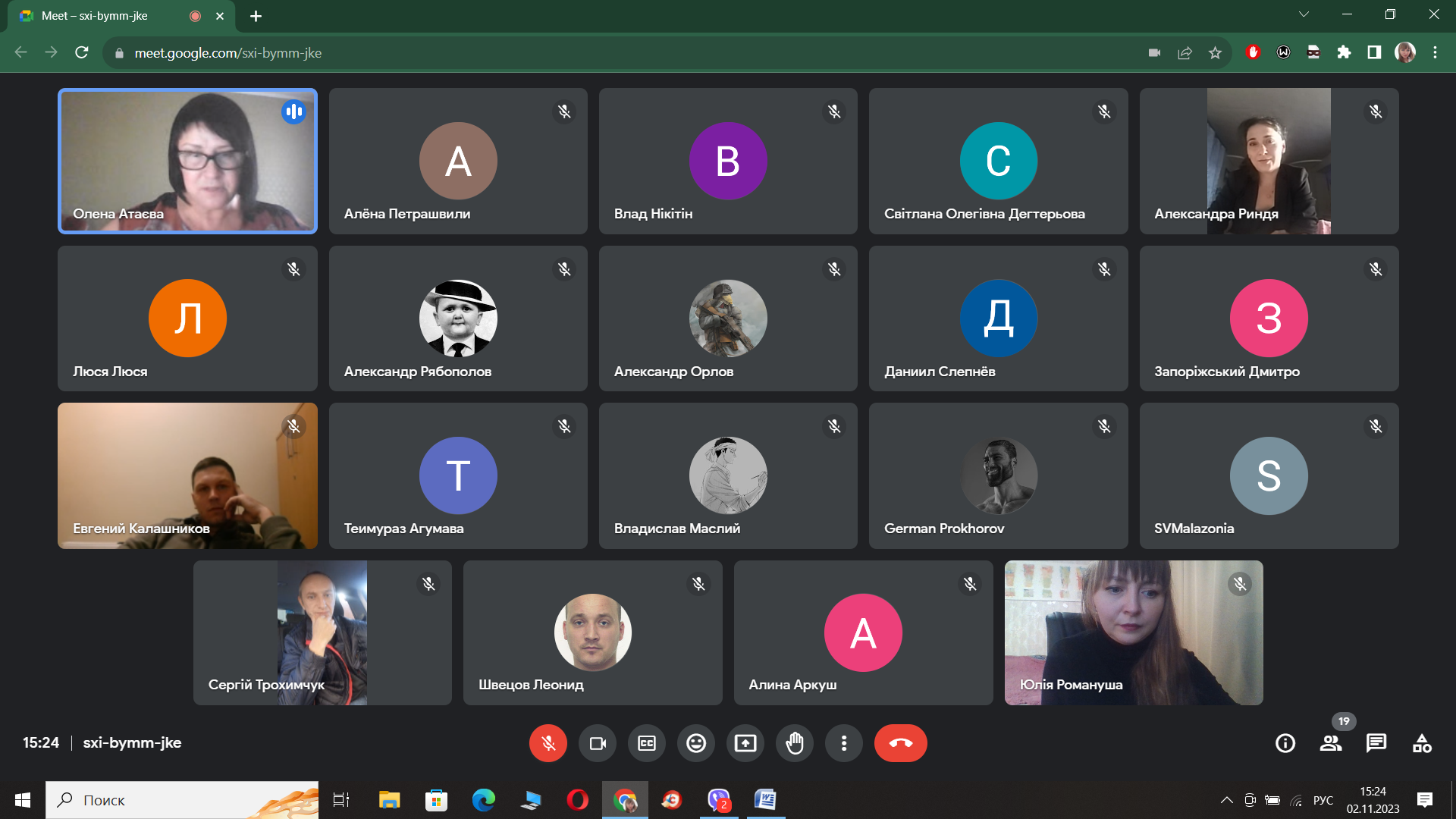1456x819 pixels.
Task: Switch to the Meet sxi-bymm-jke tab
Action: (x=121, y=16)
